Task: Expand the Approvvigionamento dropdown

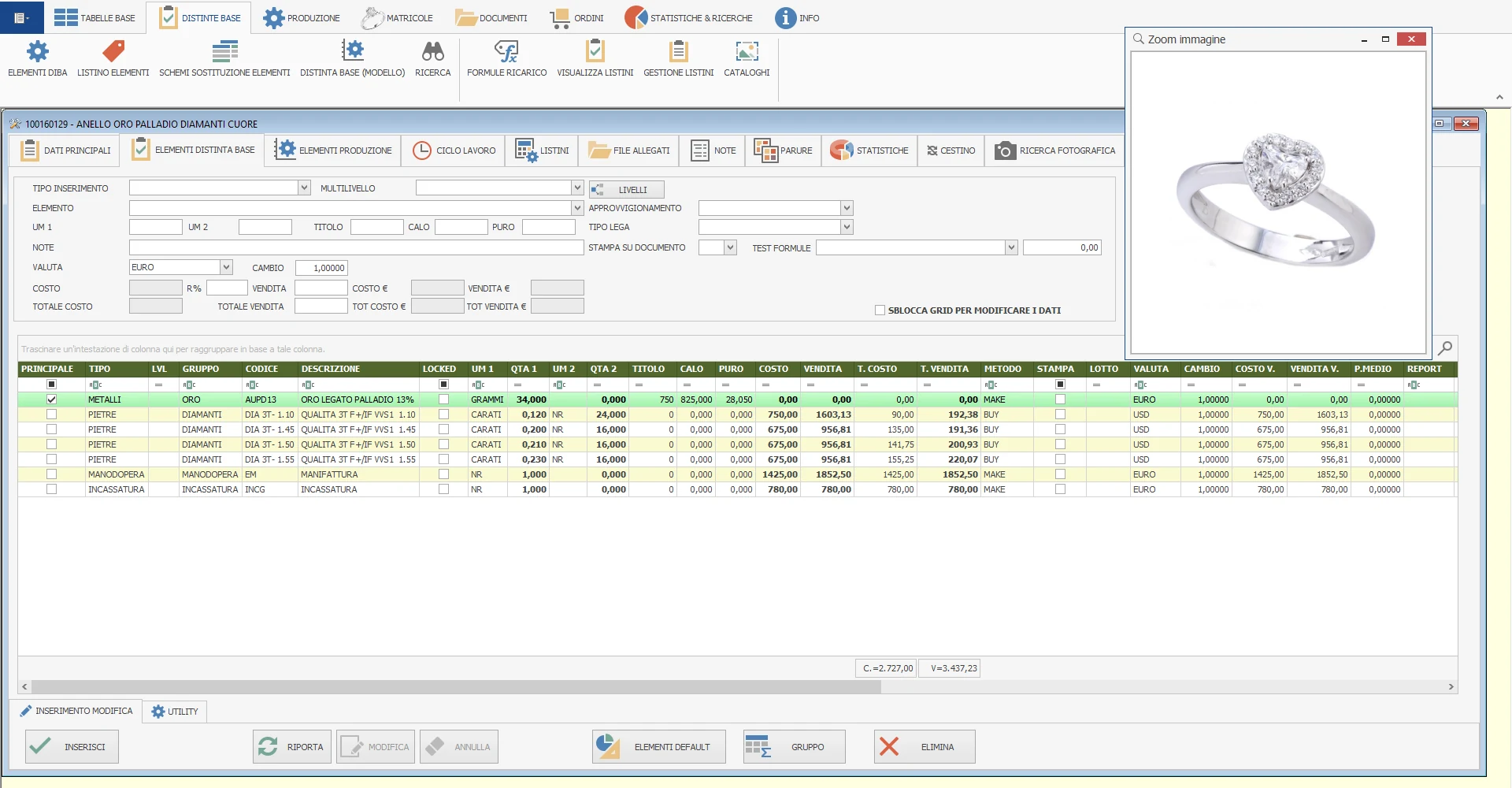Action: pos(847,208)
